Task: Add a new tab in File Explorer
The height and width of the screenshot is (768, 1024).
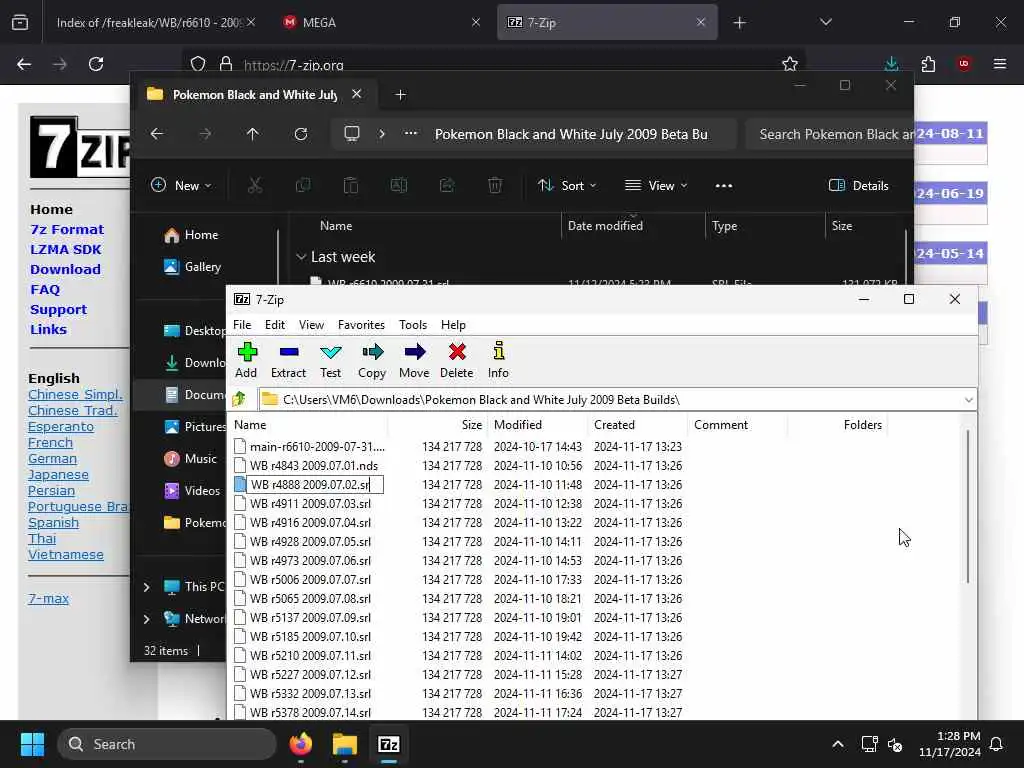Action: pos(400,95)
